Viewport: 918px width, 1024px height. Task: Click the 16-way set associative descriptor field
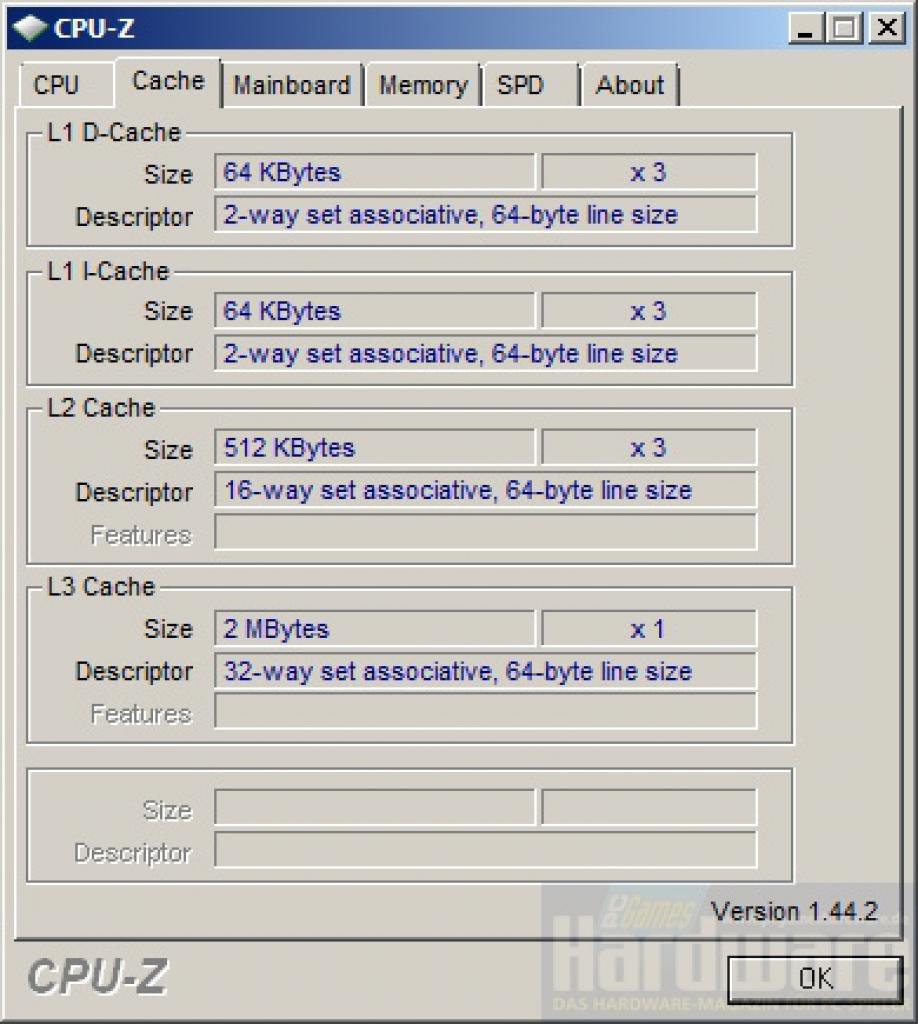tap(485, 490)
